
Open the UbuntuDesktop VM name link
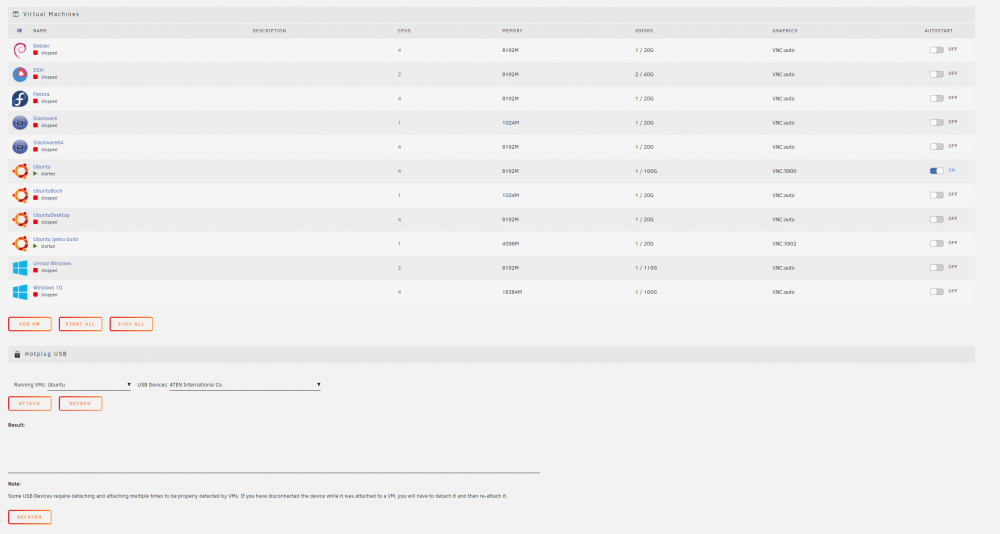(51, 215)
